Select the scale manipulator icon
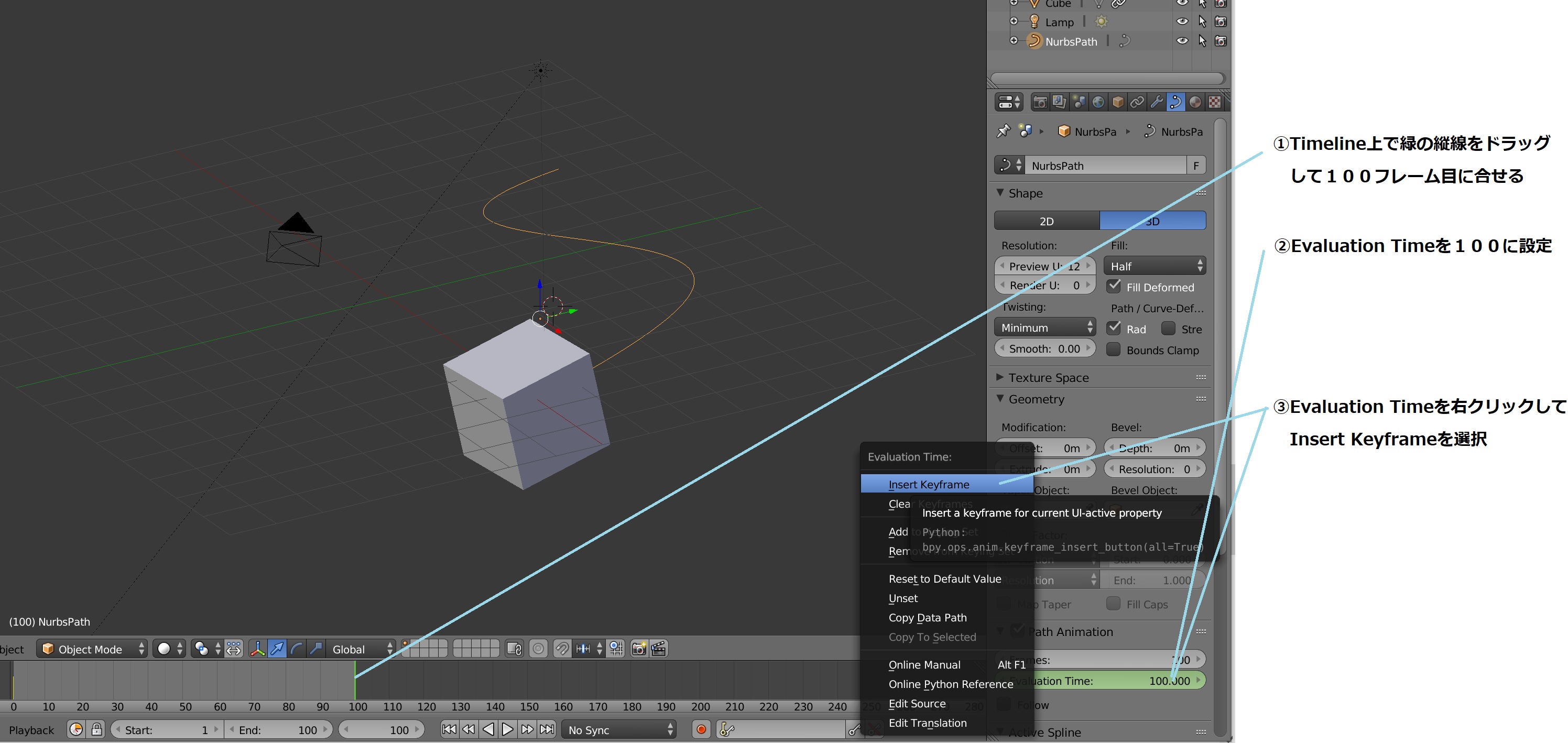The height and width of the screenshot is (743, 1568). [x=315, y=649]
